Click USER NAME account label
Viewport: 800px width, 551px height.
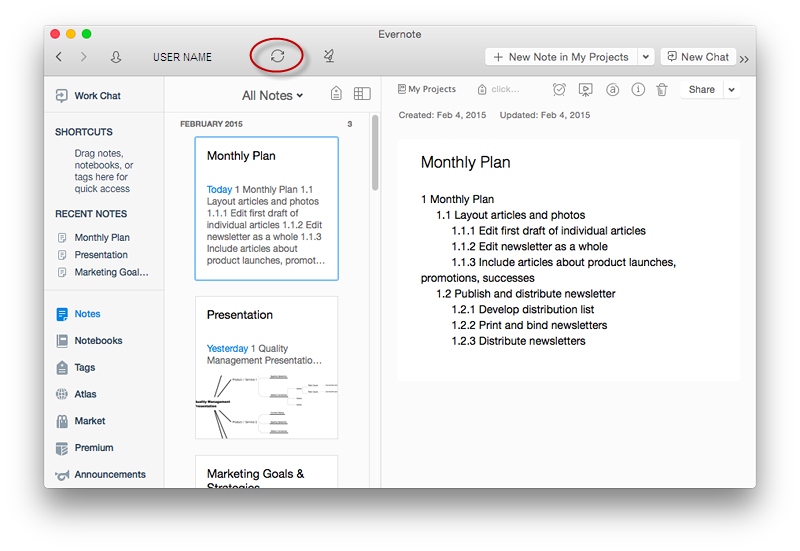(x=182, y=57)
